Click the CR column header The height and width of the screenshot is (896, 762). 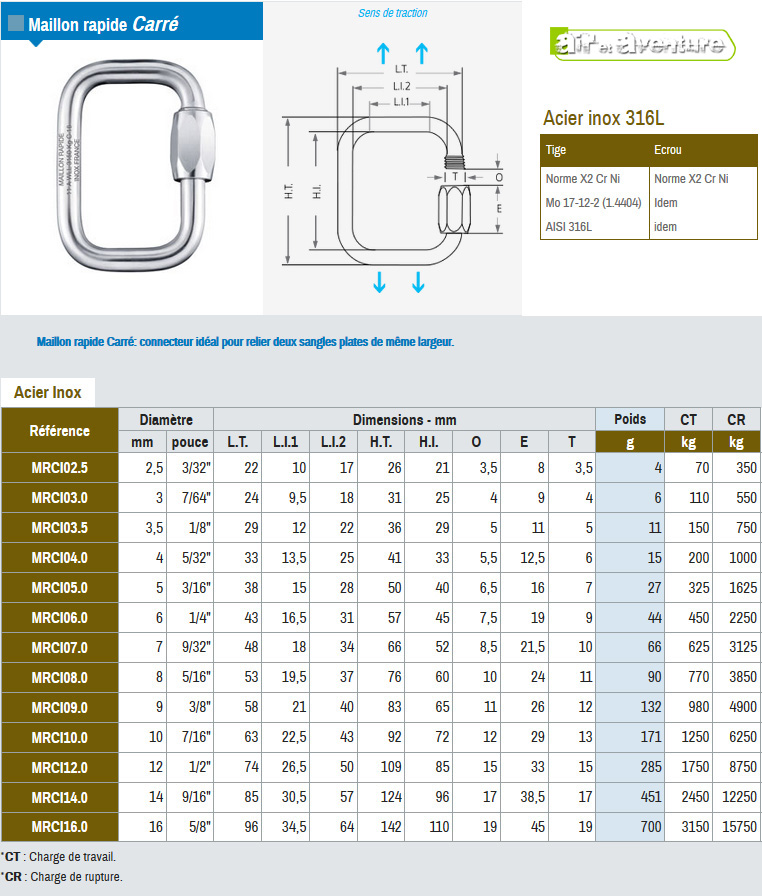736,420
